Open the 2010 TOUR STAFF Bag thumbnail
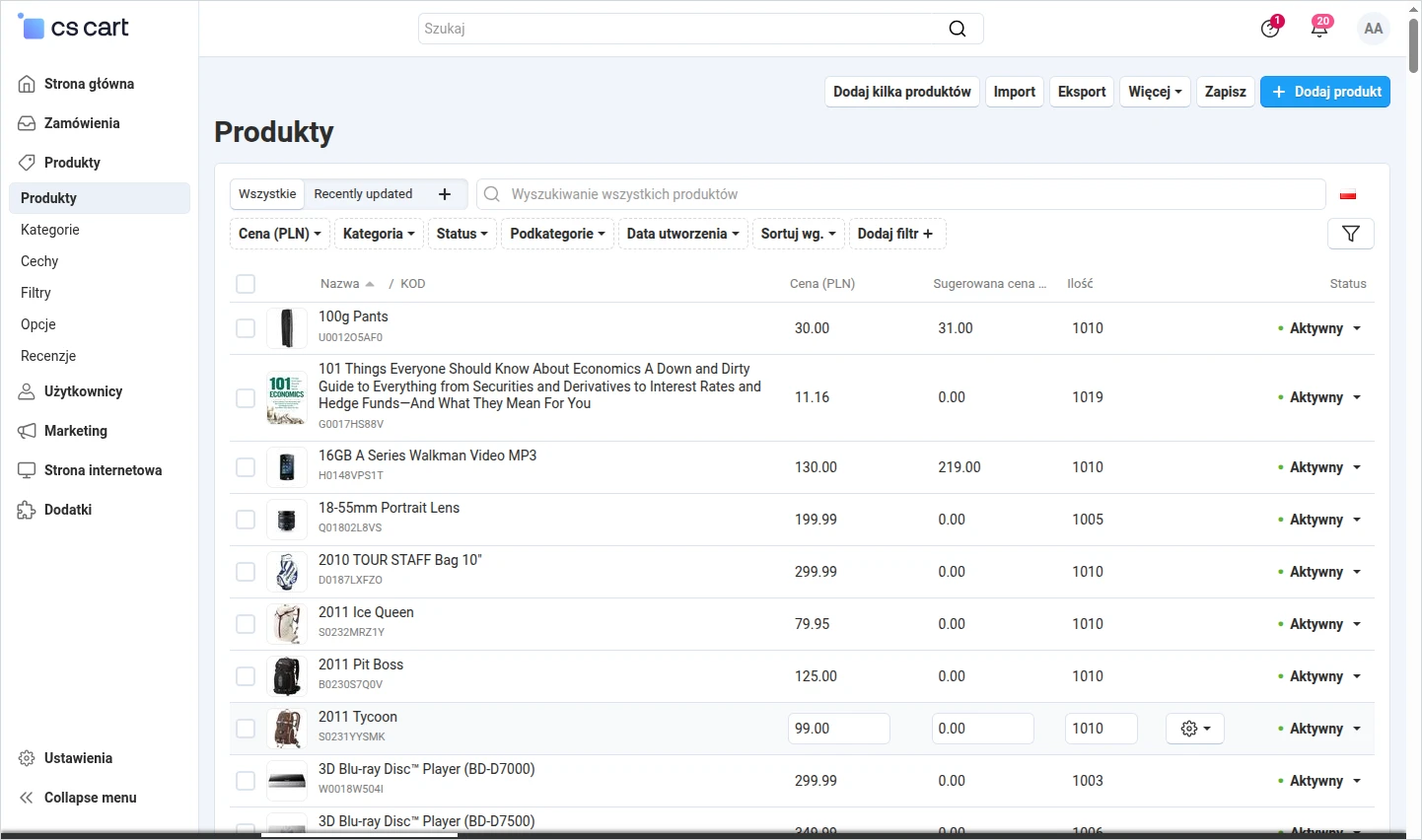Screen dimensions: 1422x840 click(x=287, y=572)
